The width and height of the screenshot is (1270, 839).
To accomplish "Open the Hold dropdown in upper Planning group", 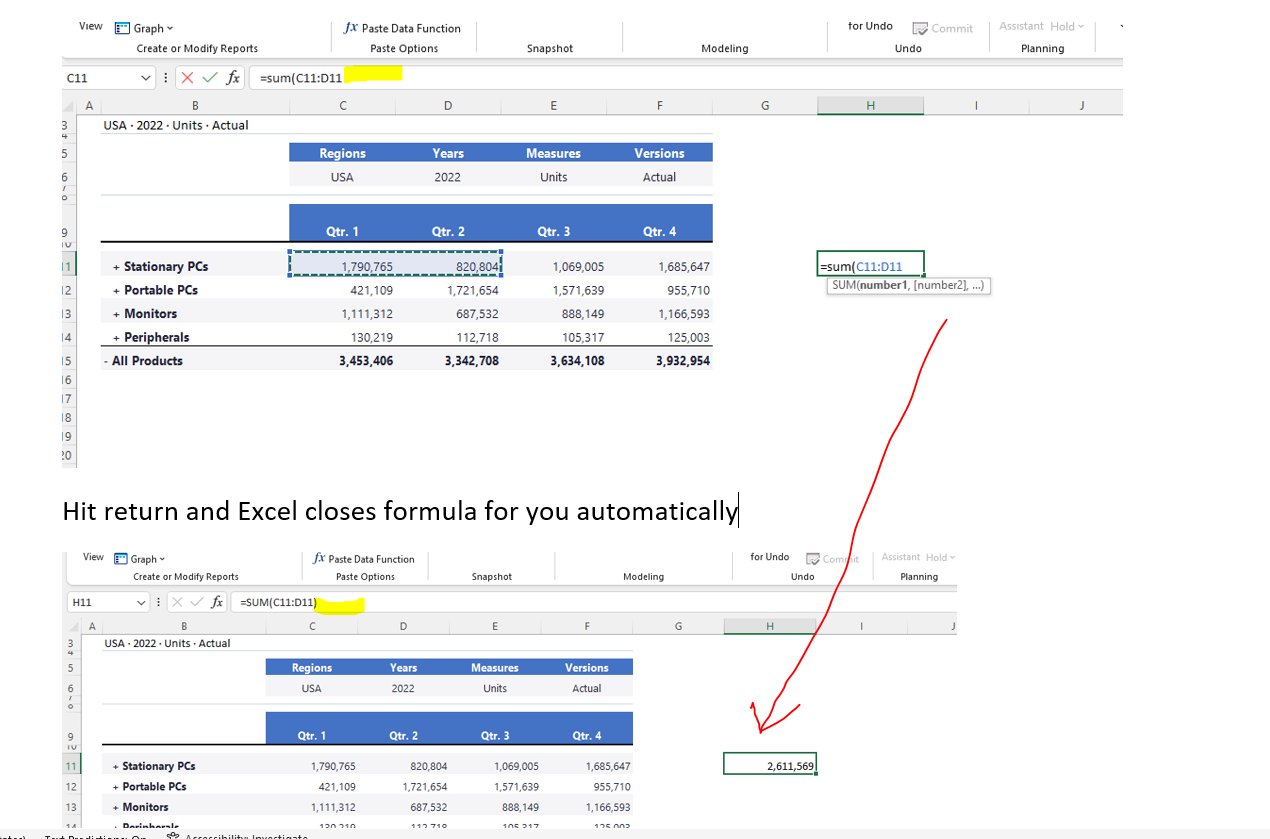I will coord(1080,26).
